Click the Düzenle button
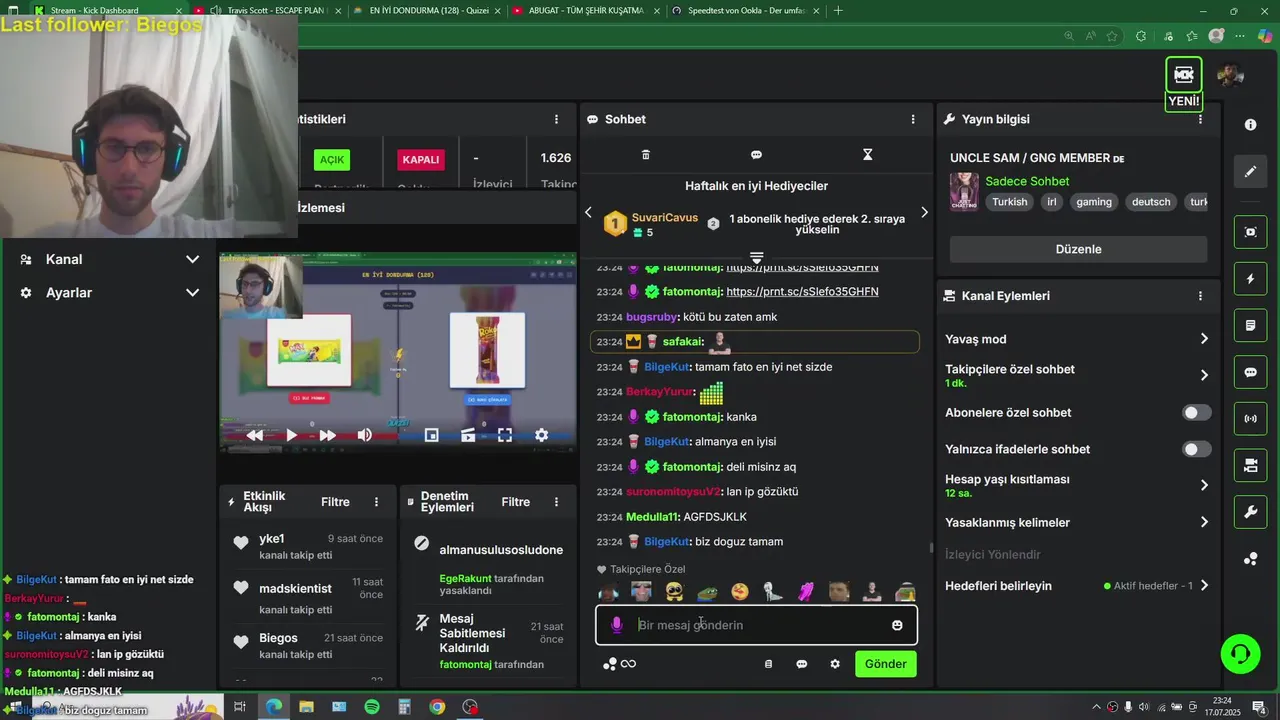1280x720 pixels. (1078, 249)
